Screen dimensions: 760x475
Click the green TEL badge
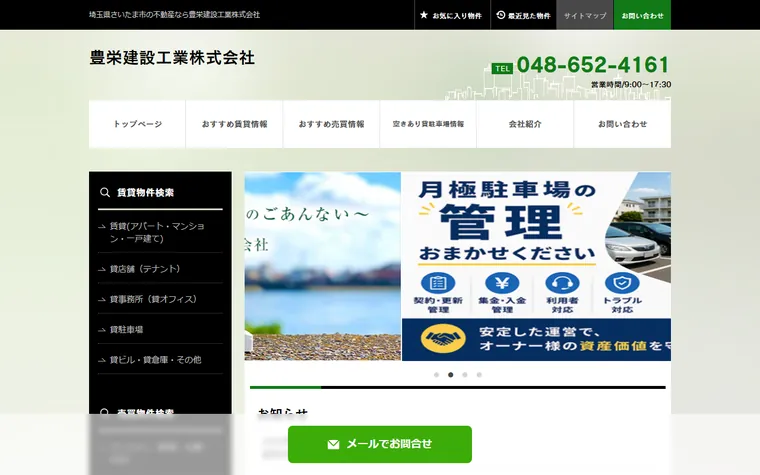coord(502,68)
